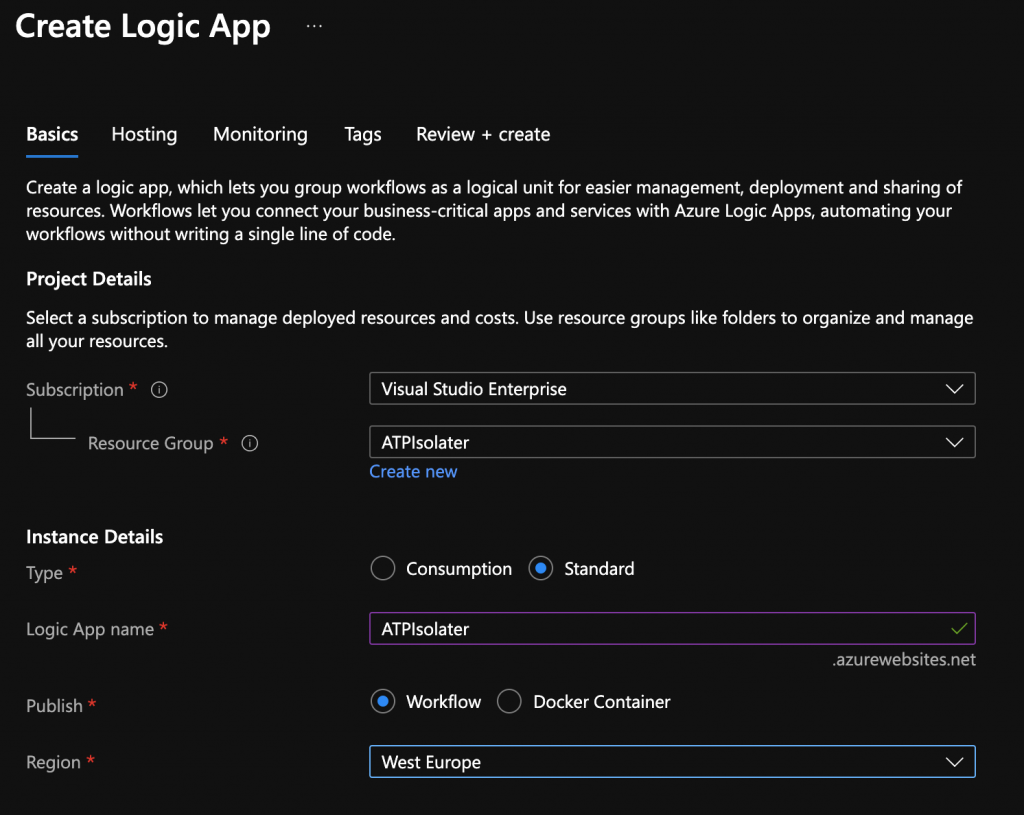Click the Resource Group info icon

click(x=250, y=443)
